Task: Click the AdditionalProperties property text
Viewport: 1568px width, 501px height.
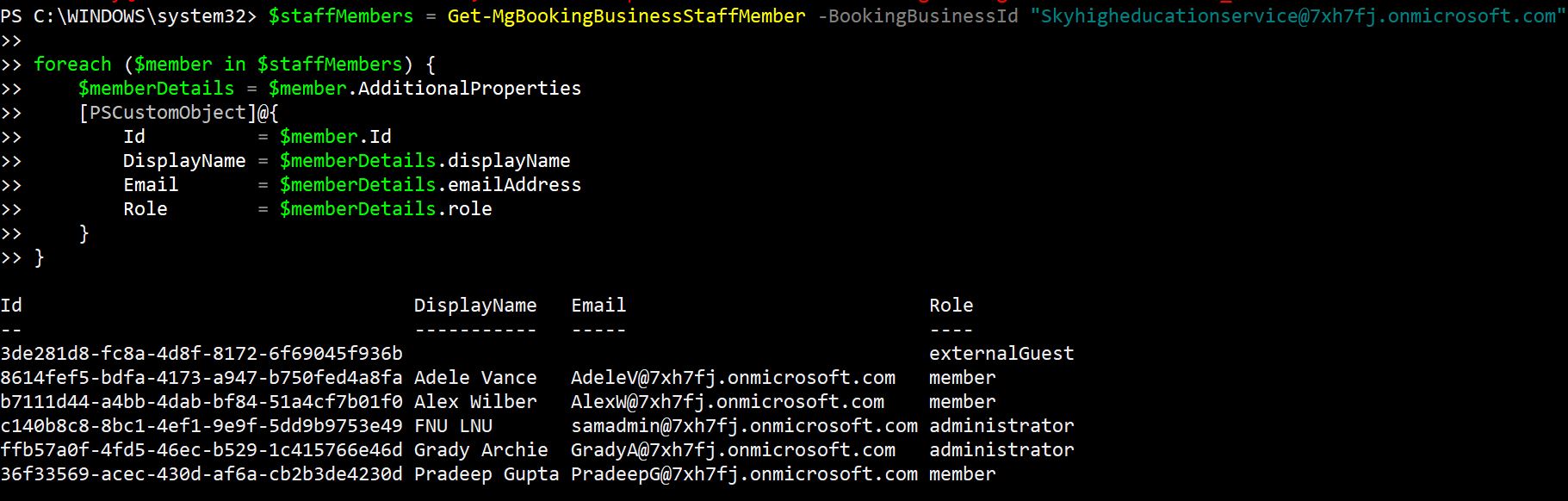Action: [x=469, y=88]
